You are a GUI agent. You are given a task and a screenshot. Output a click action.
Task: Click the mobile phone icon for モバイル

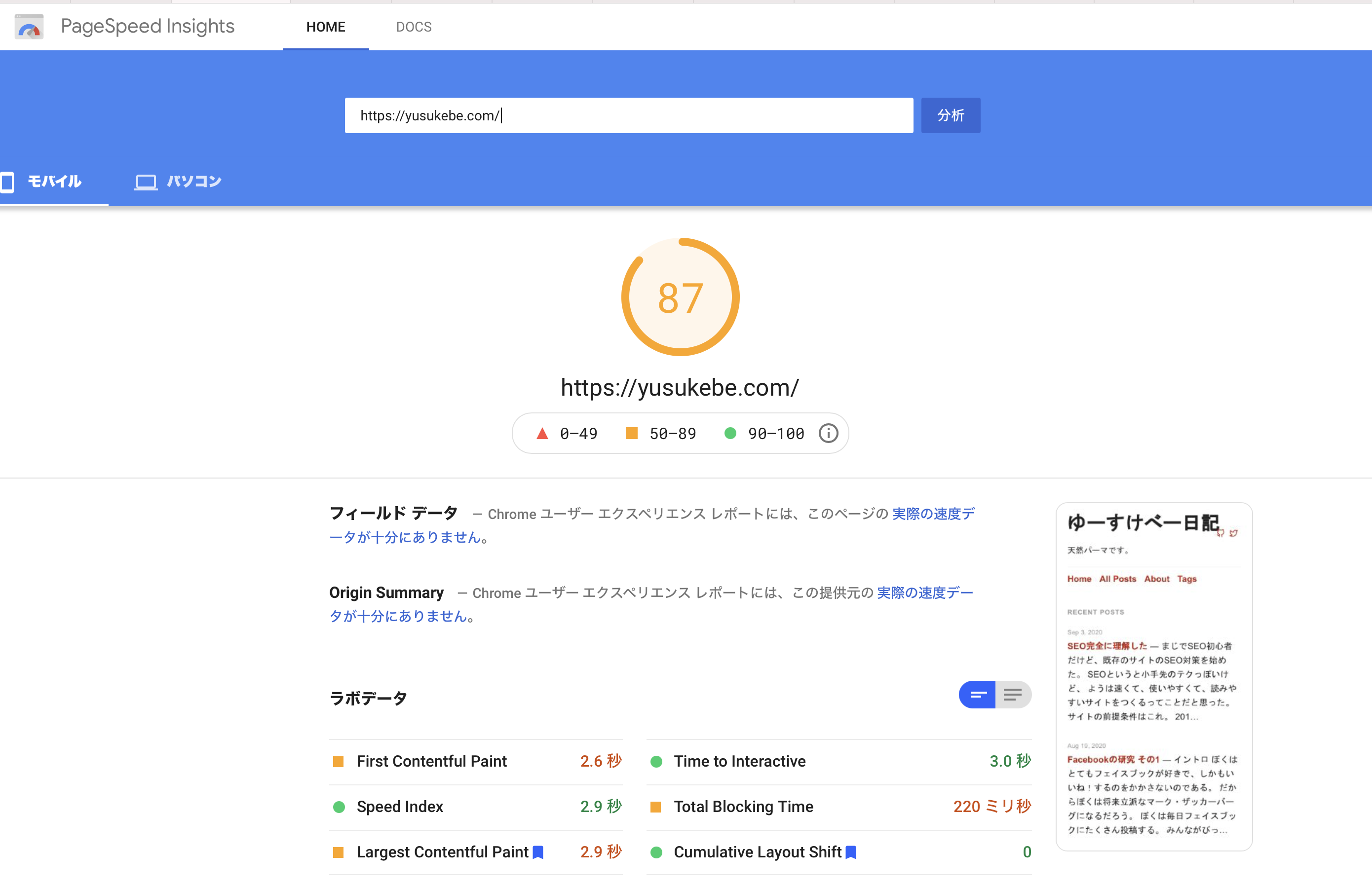coord(7,182)
